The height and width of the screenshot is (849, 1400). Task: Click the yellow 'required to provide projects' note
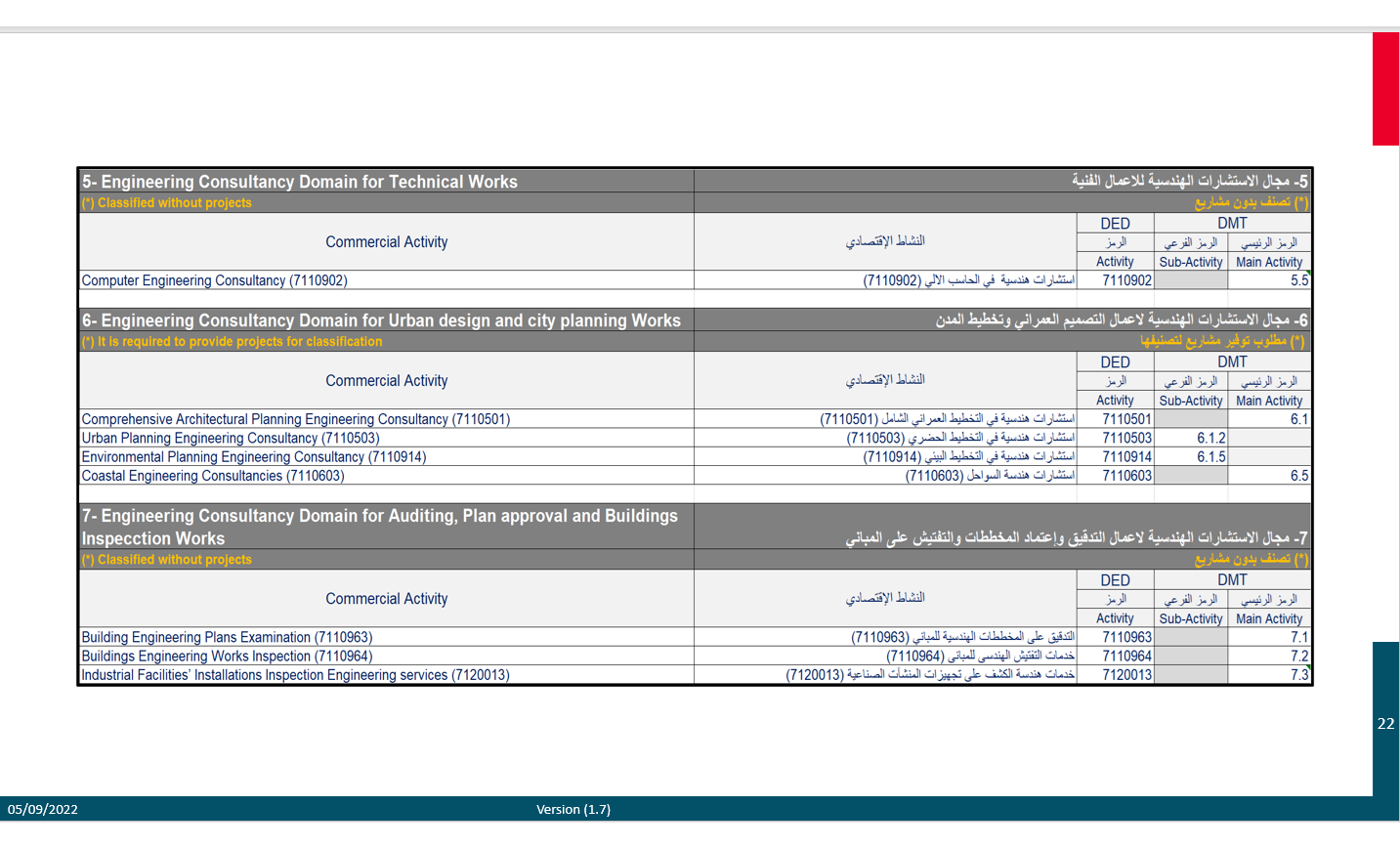(232, 342)
